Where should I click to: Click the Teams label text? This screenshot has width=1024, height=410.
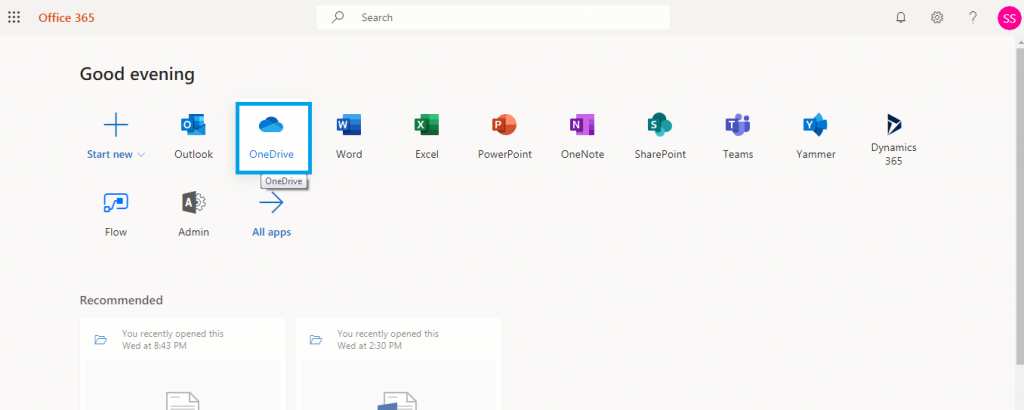(738, 155)
